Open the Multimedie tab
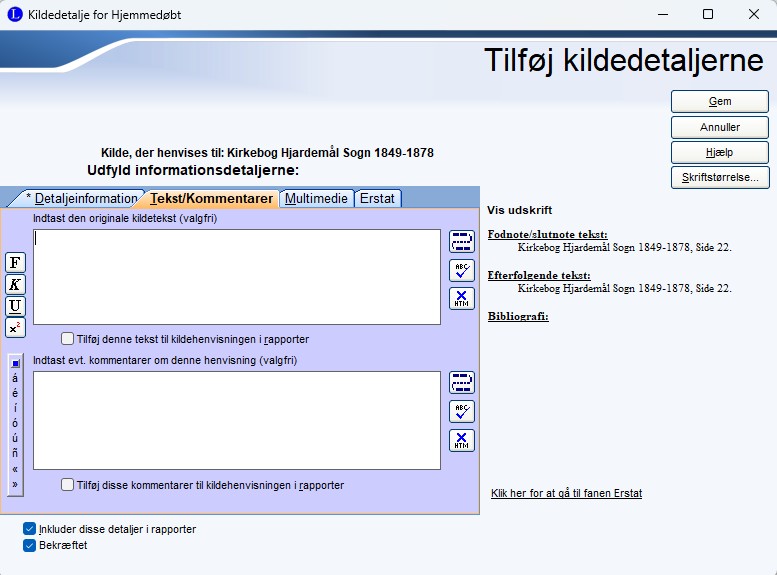The height and width of the screenshot is (575, 777). pyautogui.click(x=316, y=198)
